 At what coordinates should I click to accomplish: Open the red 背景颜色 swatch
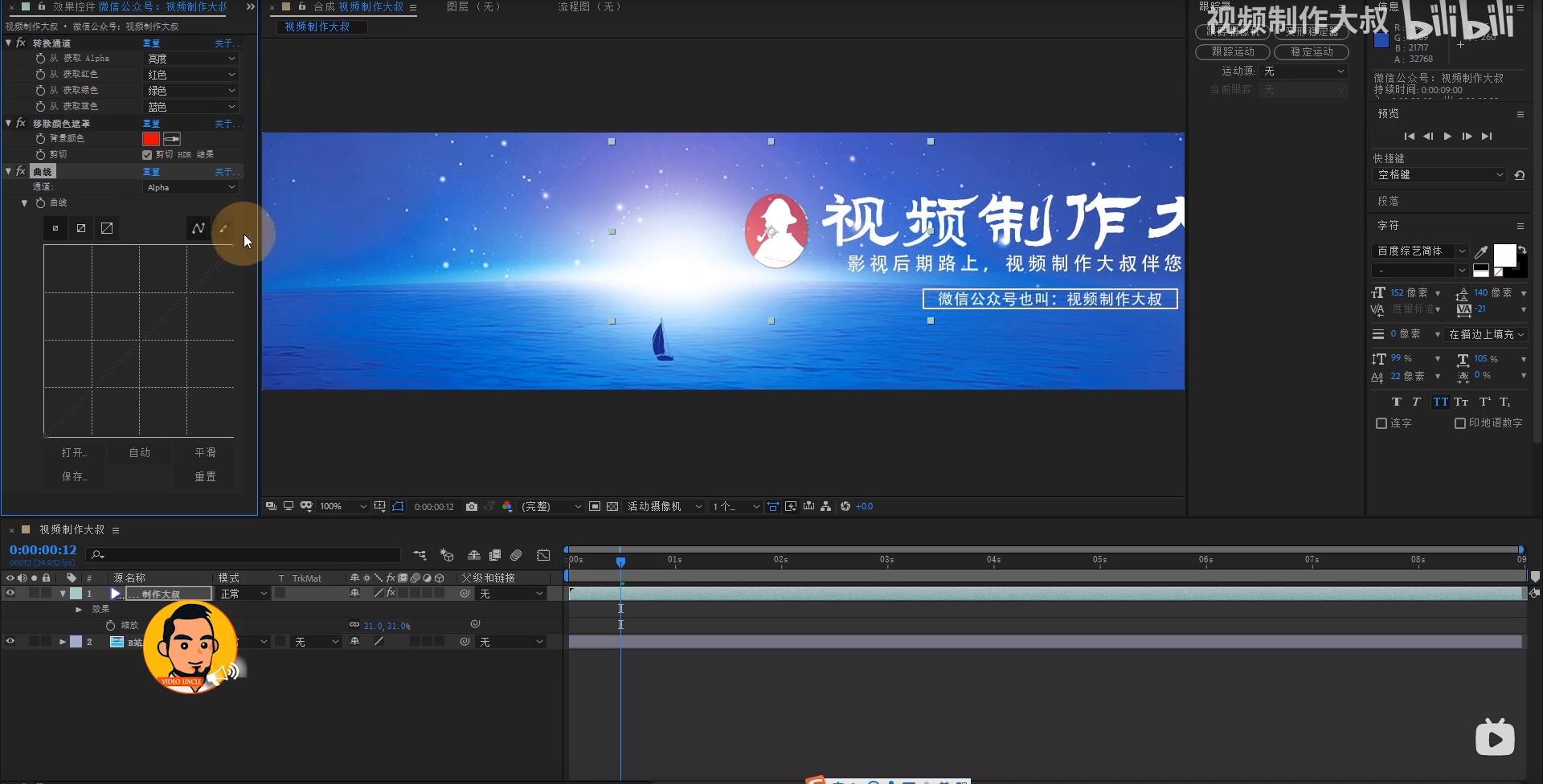click(151, 139)
